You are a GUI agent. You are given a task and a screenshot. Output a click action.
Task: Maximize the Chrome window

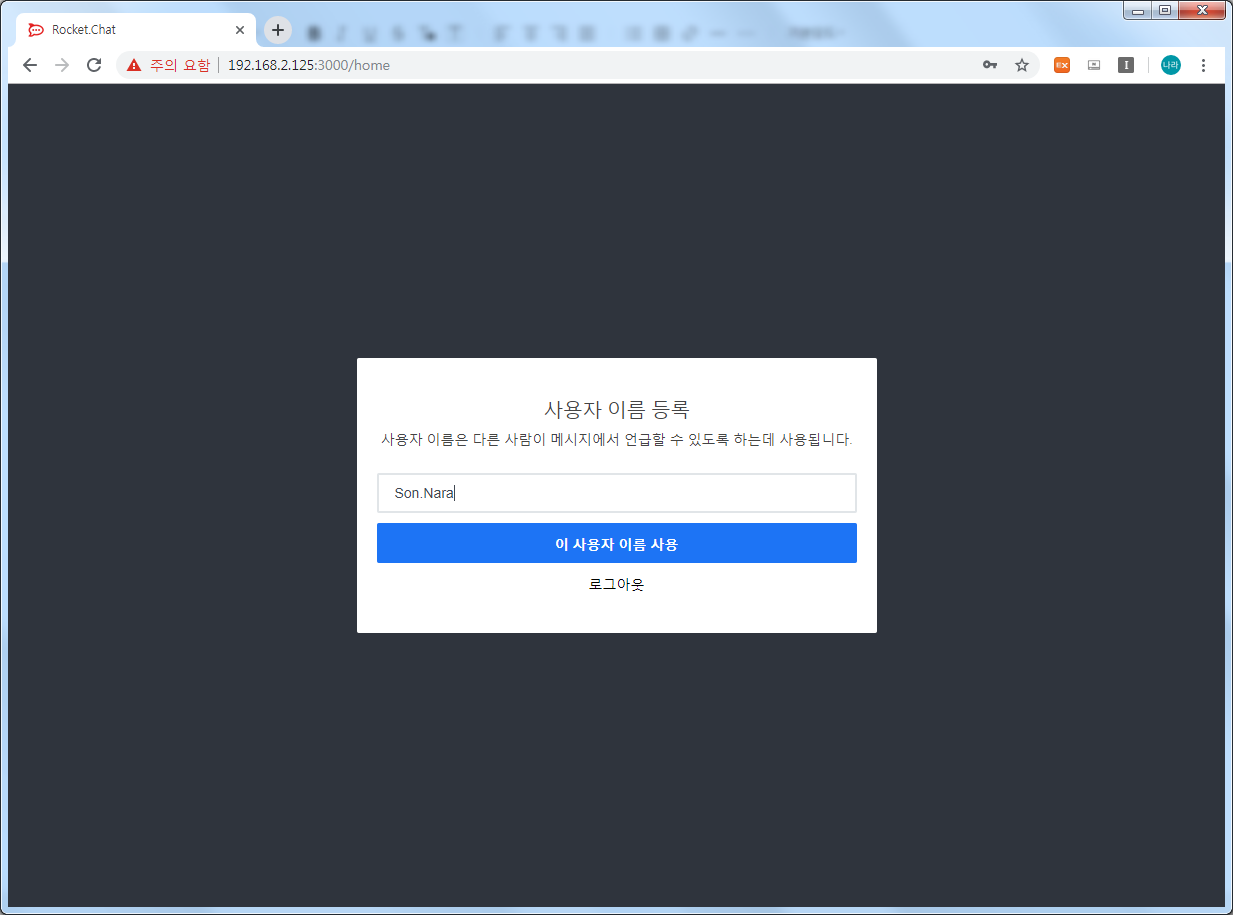pos(1164,10)
